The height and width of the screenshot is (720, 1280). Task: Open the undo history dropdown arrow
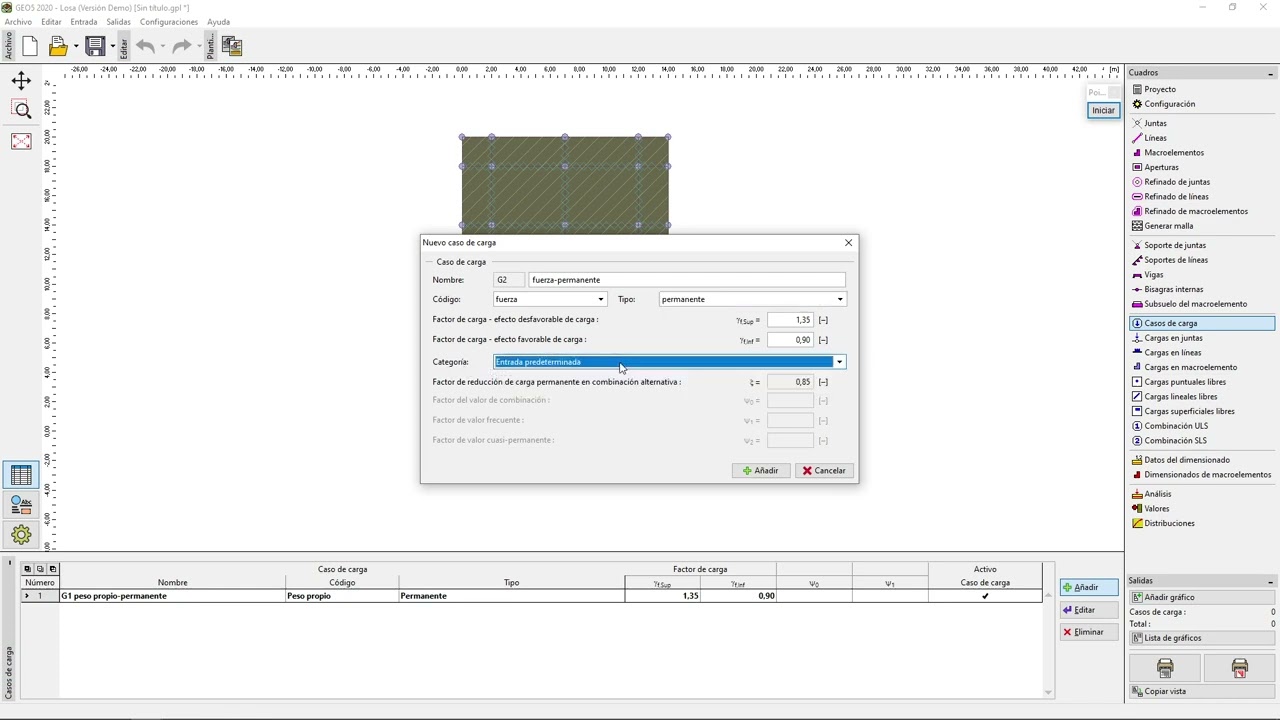tap(162, 46)
